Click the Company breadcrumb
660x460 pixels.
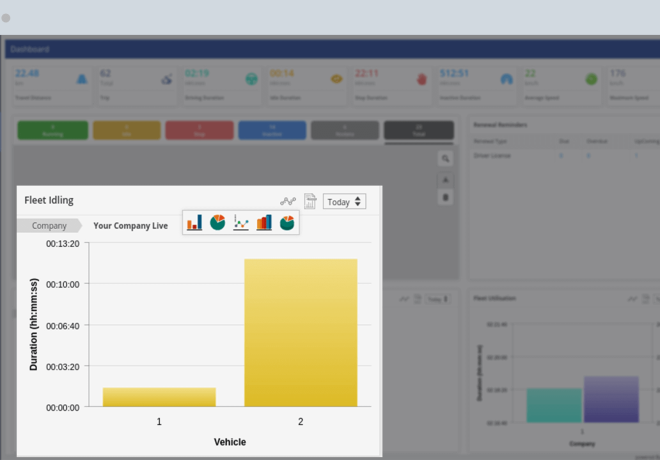click(x=48, y=226)
